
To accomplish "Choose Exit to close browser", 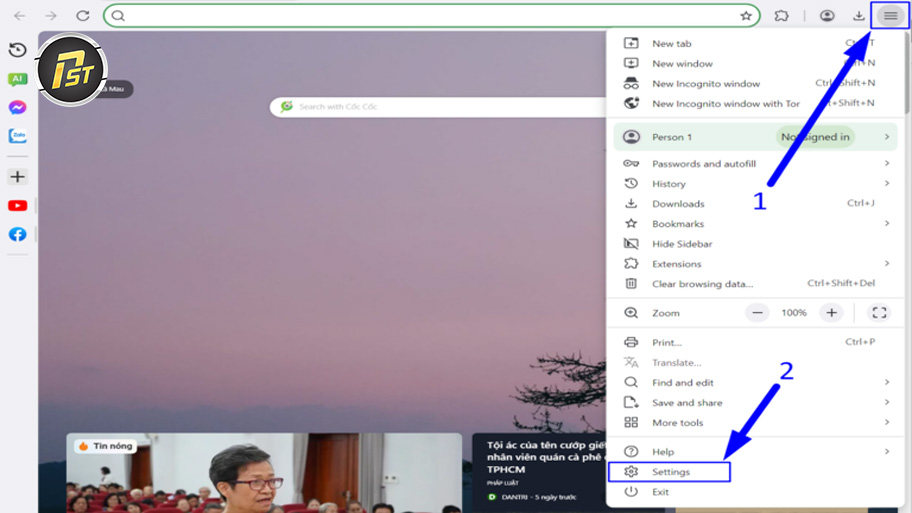I will [x=755, y=492].
